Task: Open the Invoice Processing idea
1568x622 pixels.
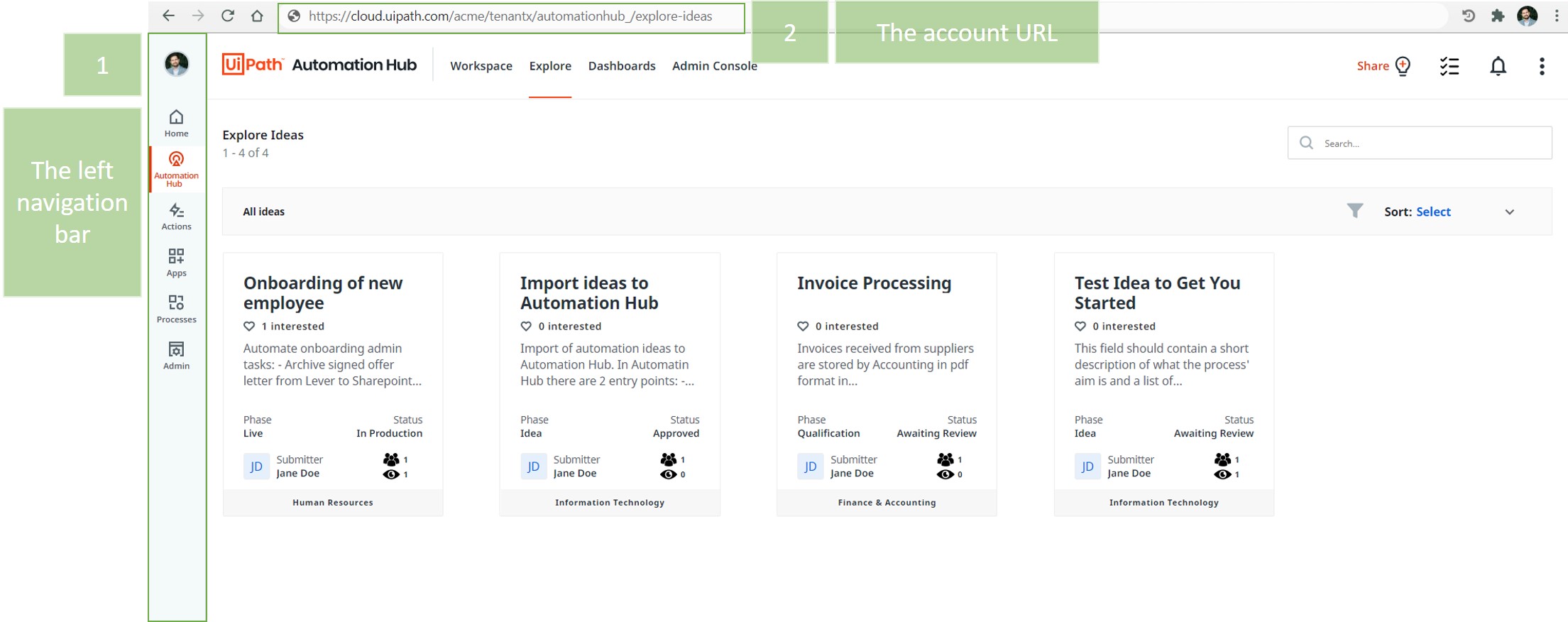Action: 874,283
